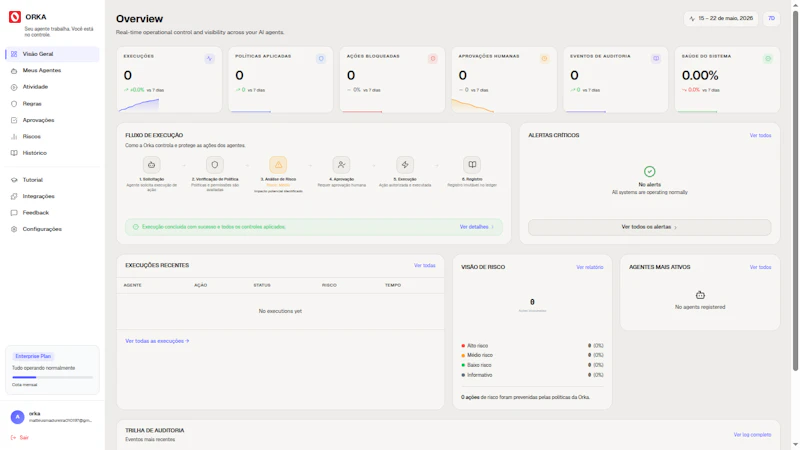The width and height of the screenshot is (800, 450).
Task: Click the Cota mensal progress bar
Action: point(53,377)
